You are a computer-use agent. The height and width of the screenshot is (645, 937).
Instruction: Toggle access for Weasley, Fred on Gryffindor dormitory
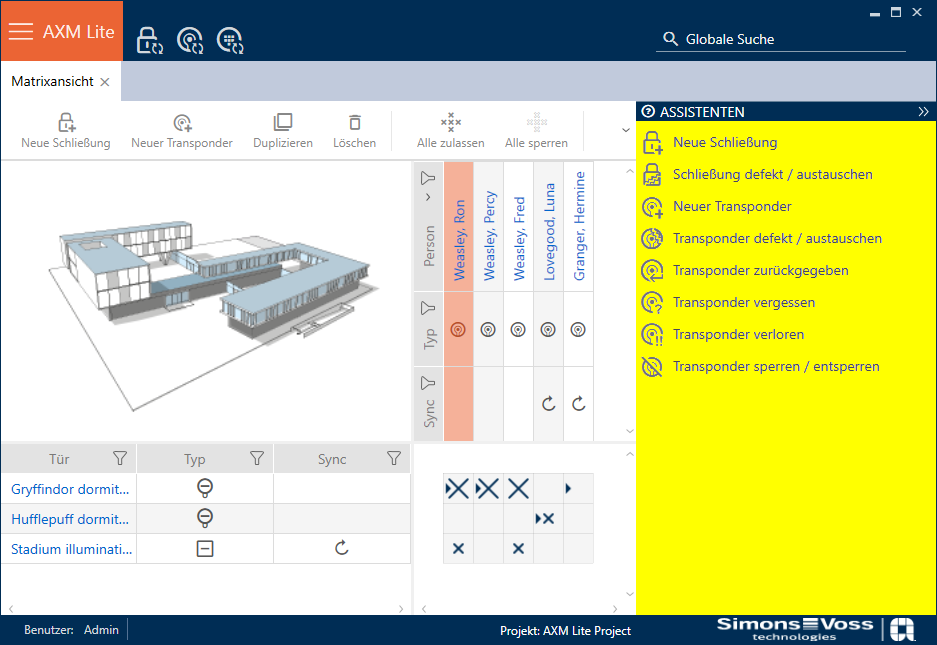pyautogui.click(x=518, y=489)
